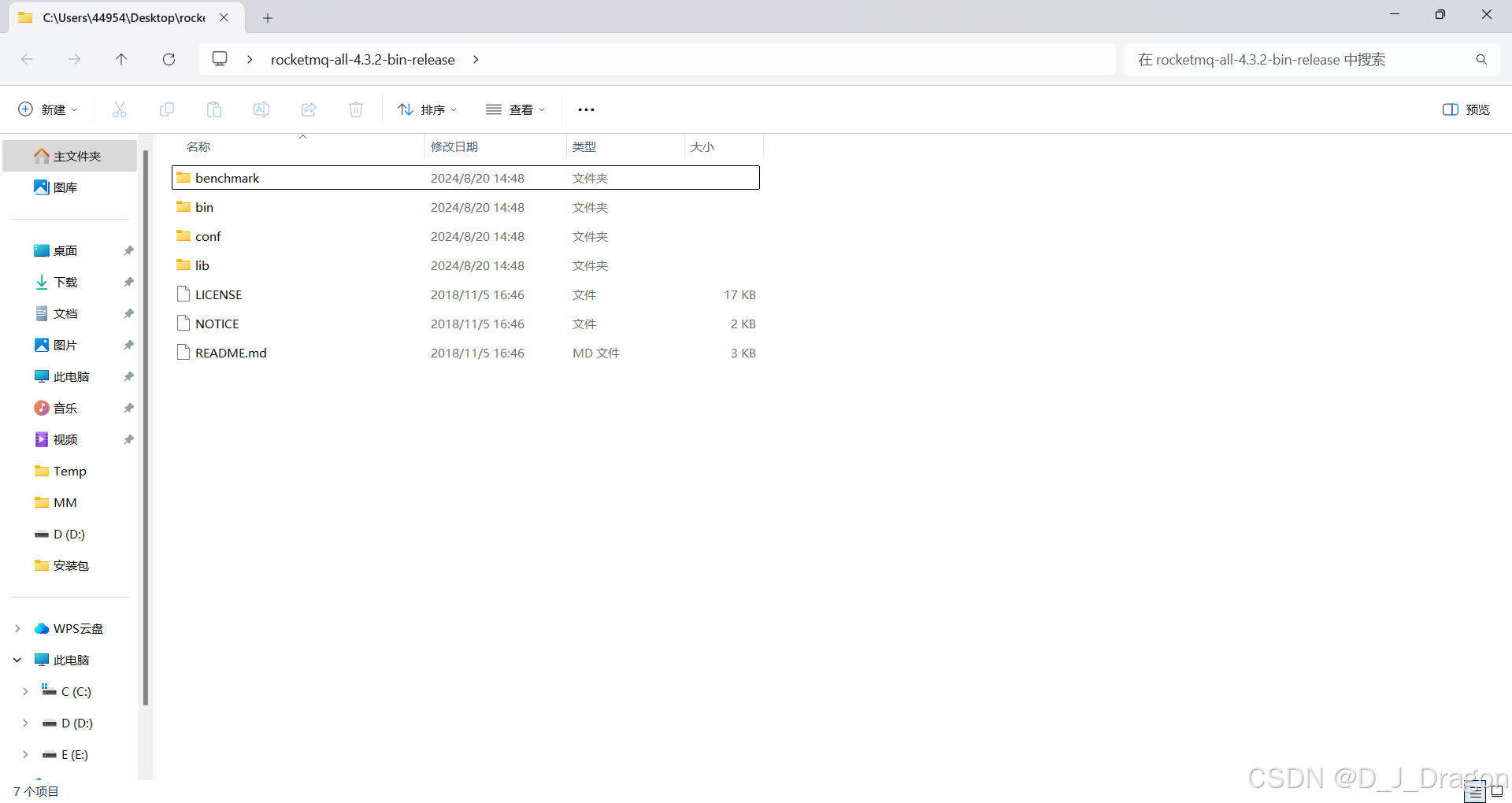Viewport: 1512px width, 803px height.
Task: Switch to details view in bottom-right corner
Action: (1475, 792)
